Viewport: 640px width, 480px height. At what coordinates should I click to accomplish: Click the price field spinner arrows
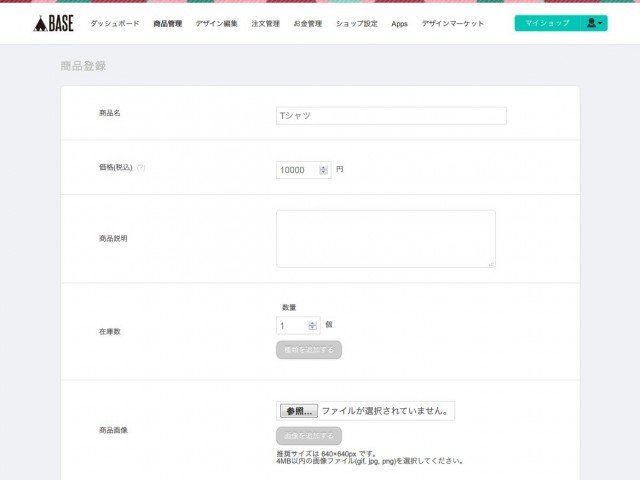[324, 170]
